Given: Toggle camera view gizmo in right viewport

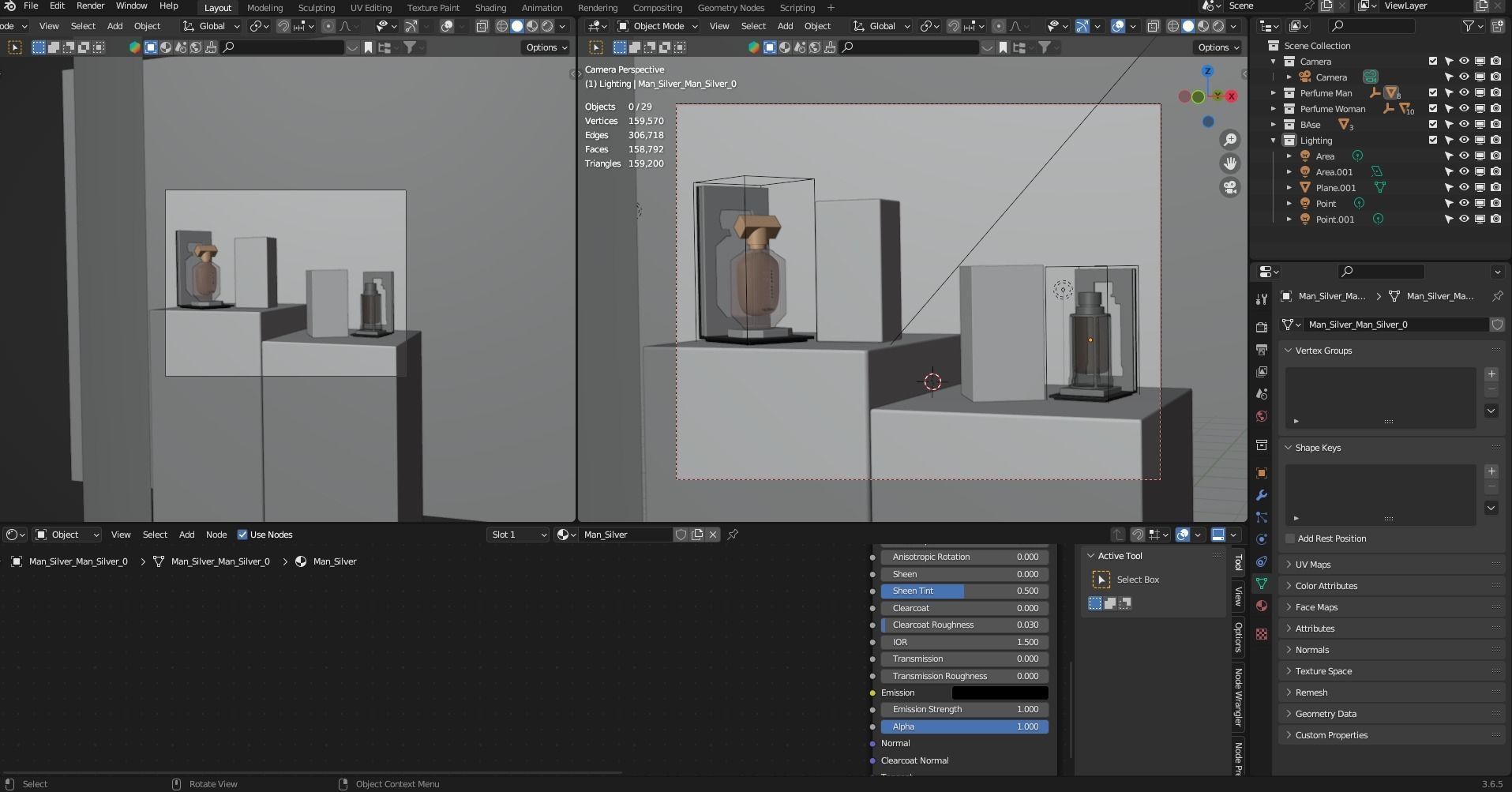Looking at the screenshot, I should pyautogui.click(x=1230, y=187).
